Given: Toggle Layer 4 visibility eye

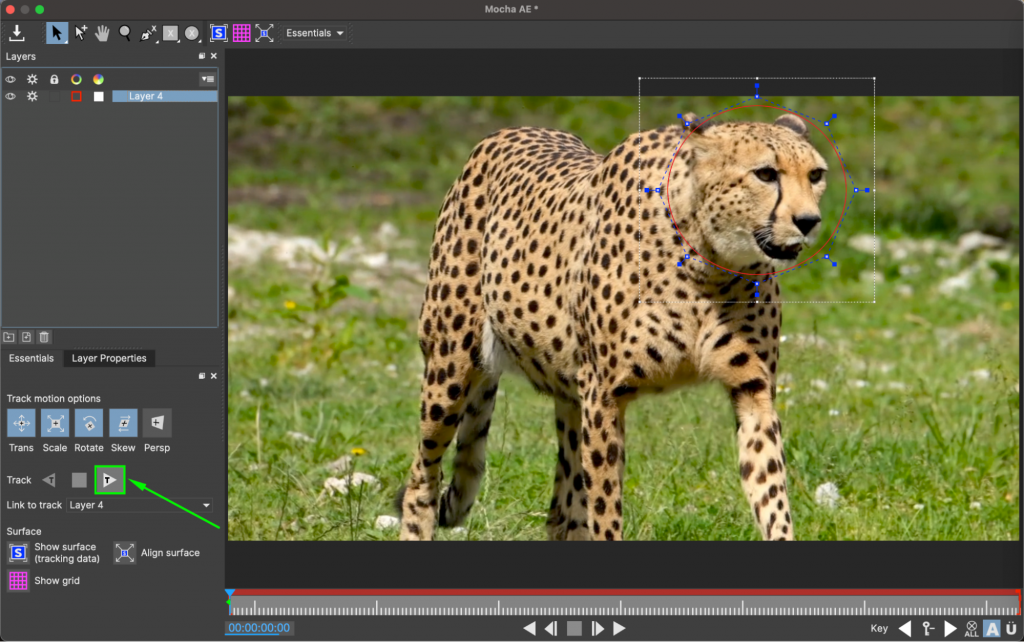Looking at the screenshot, I should point(10,96).
